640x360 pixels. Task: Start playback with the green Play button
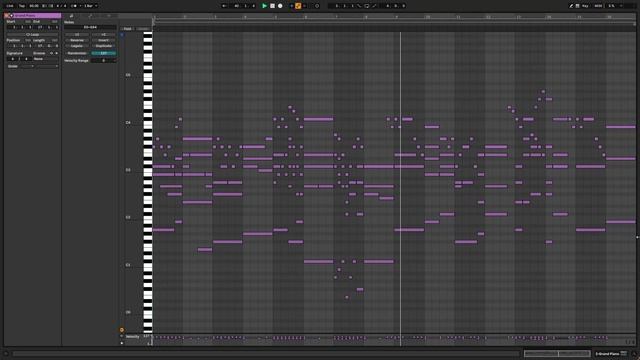[264, 6]
